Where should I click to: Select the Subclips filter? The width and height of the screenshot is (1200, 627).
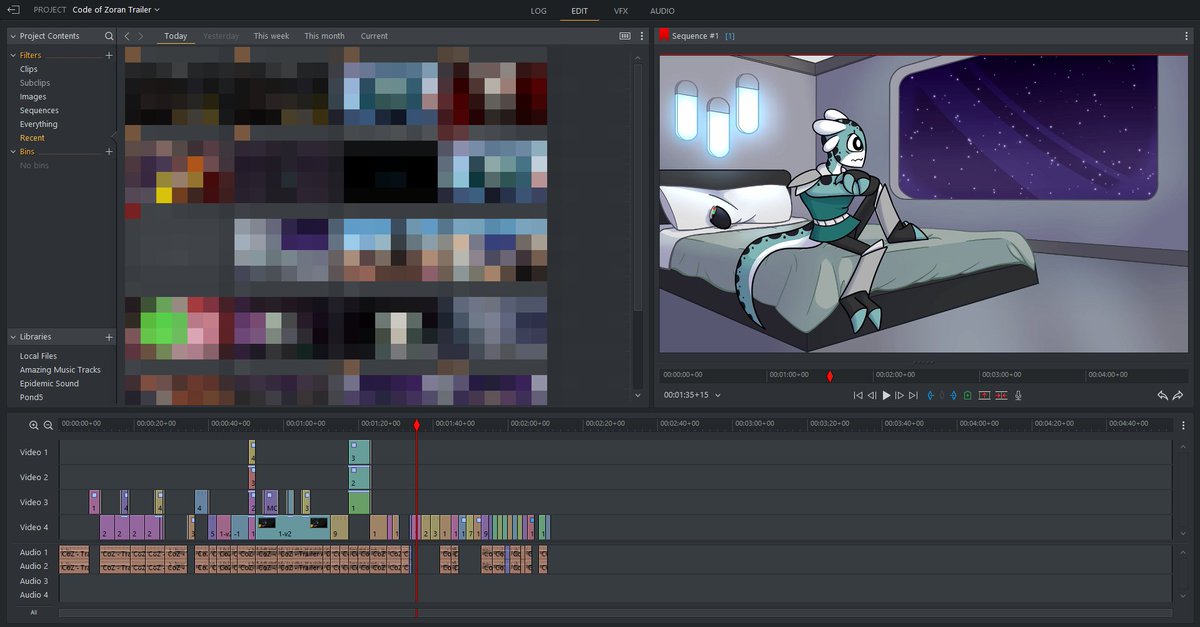(x=35, y=83)
